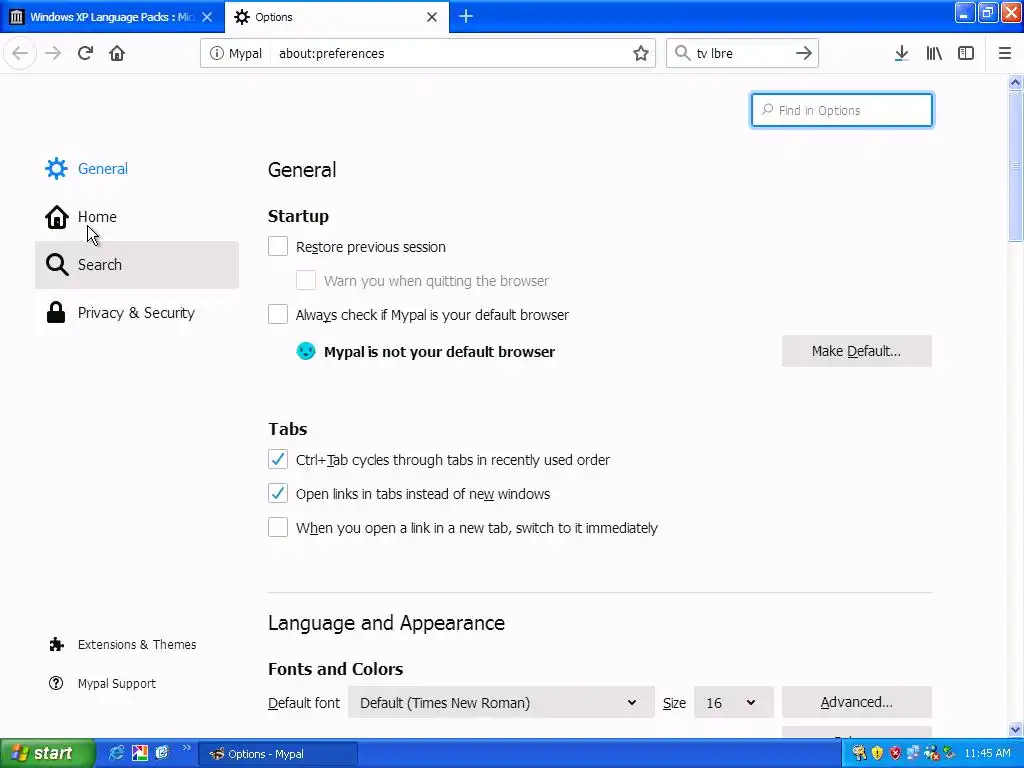
Task: Click the Find in Options field
Action: (x=841, y=110)
